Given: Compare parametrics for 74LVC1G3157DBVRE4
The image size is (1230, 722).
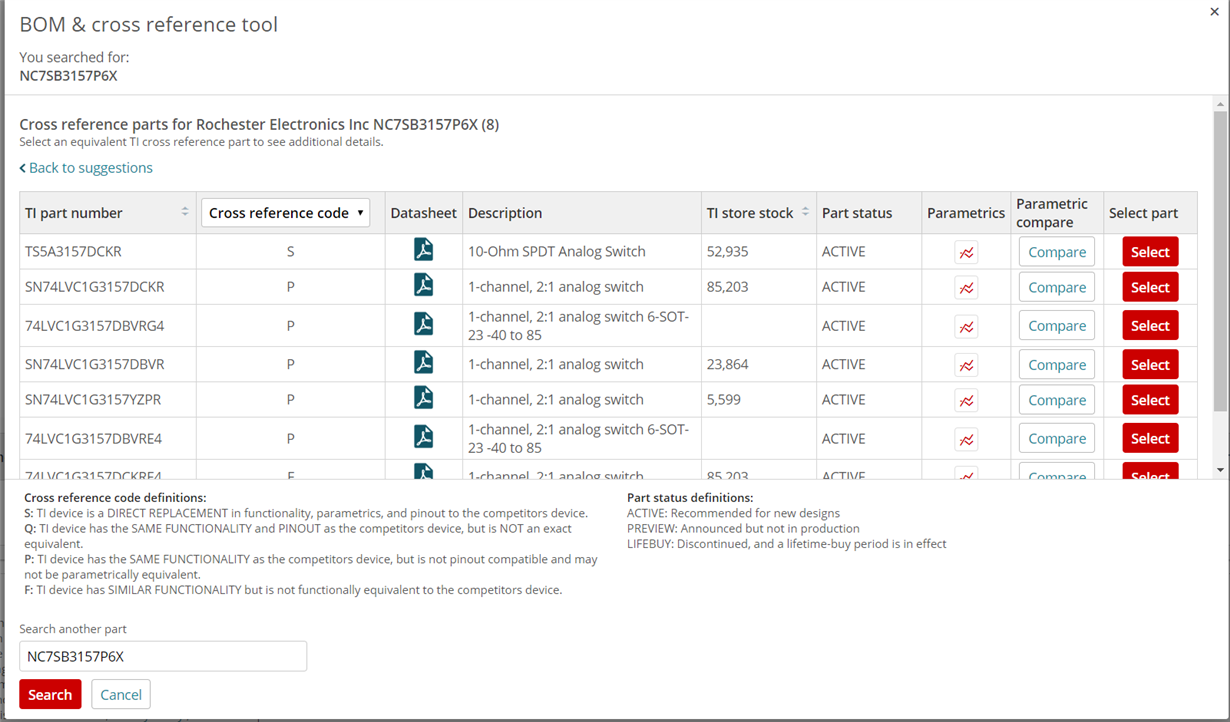Looking at the screenshot, I should [x=1057, y=438].
